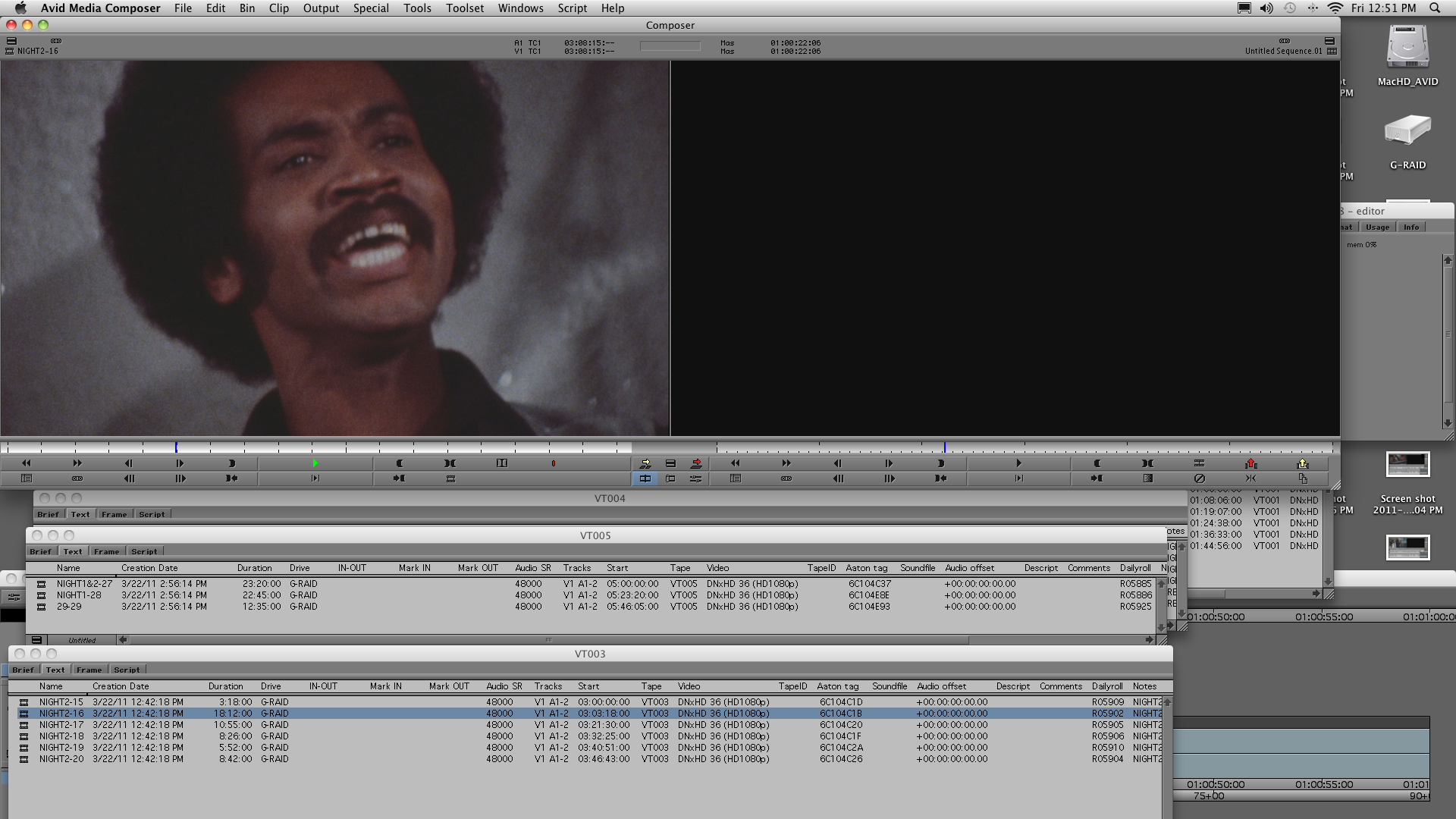Click the yellow Splice-In button
This screenshot has height=819, width=1456.
[645, 463]
